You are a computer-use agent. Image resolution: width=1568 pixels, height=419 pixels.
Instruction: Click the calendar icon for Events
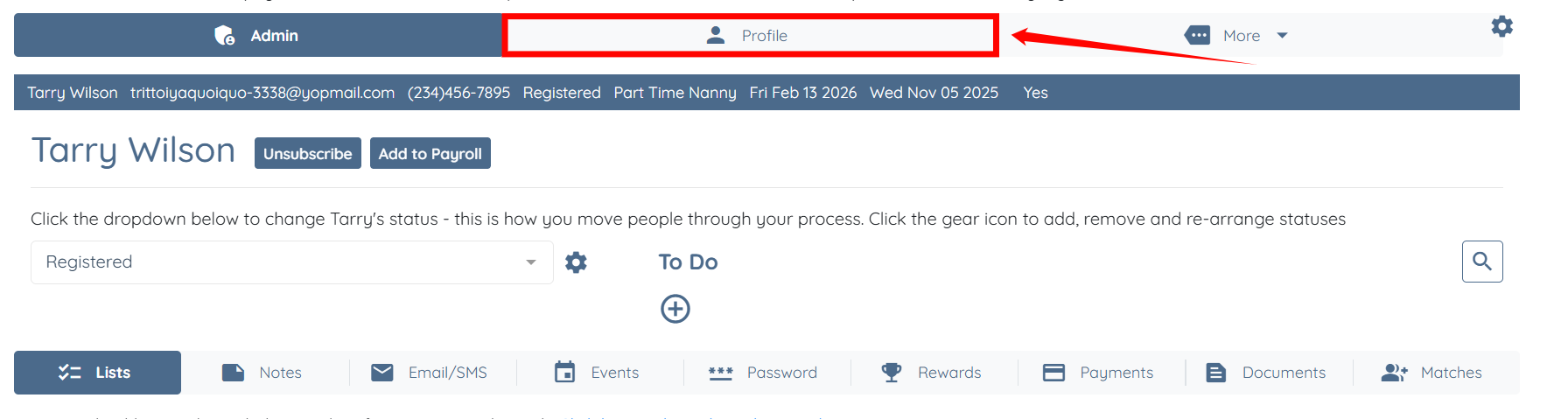[565, 373]
